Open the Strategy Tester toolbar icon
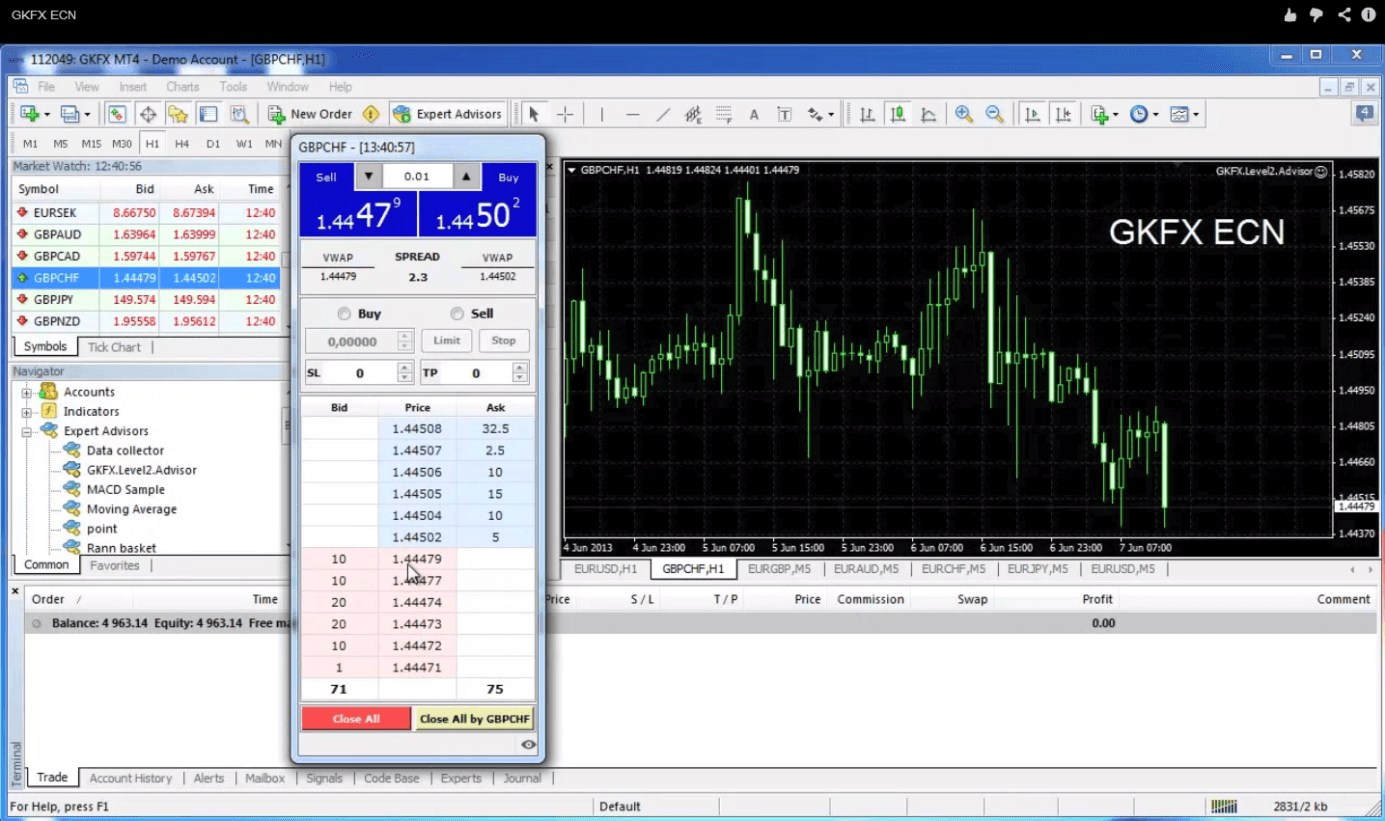This screenshot has width=1385, height=821. [239, 114]
